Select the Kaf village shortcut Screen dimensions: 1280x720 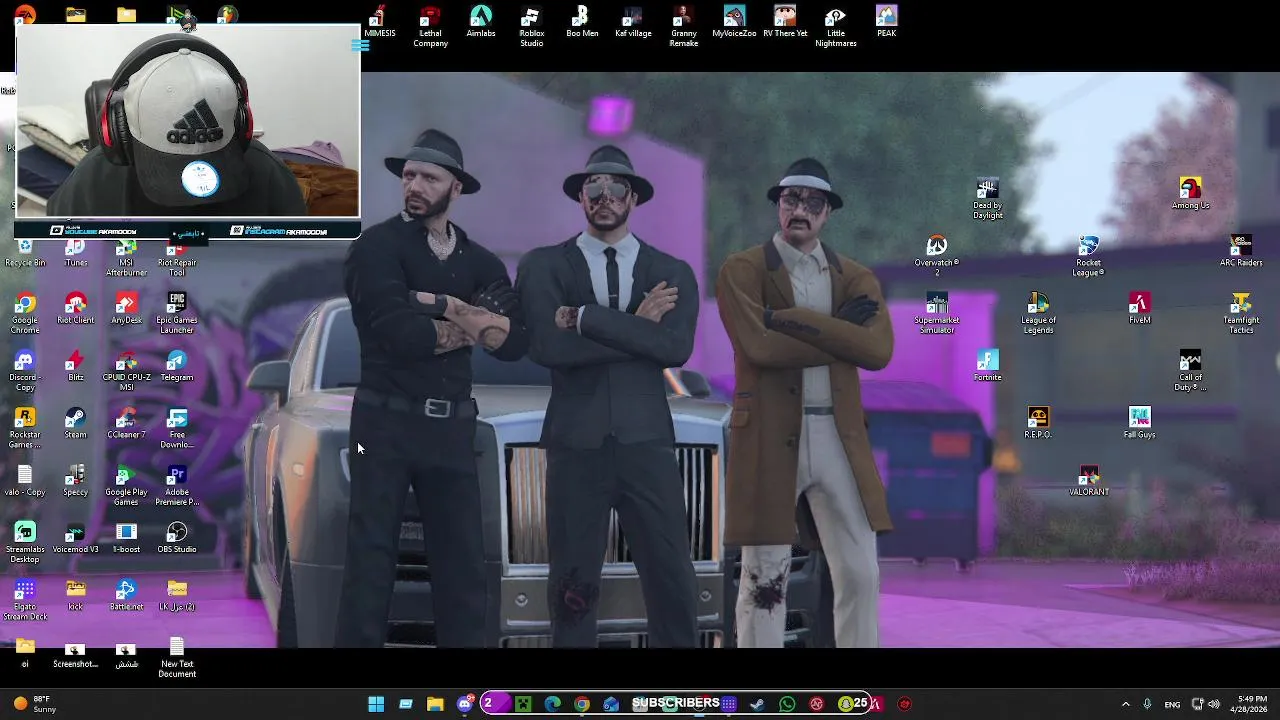click(633, 22)
